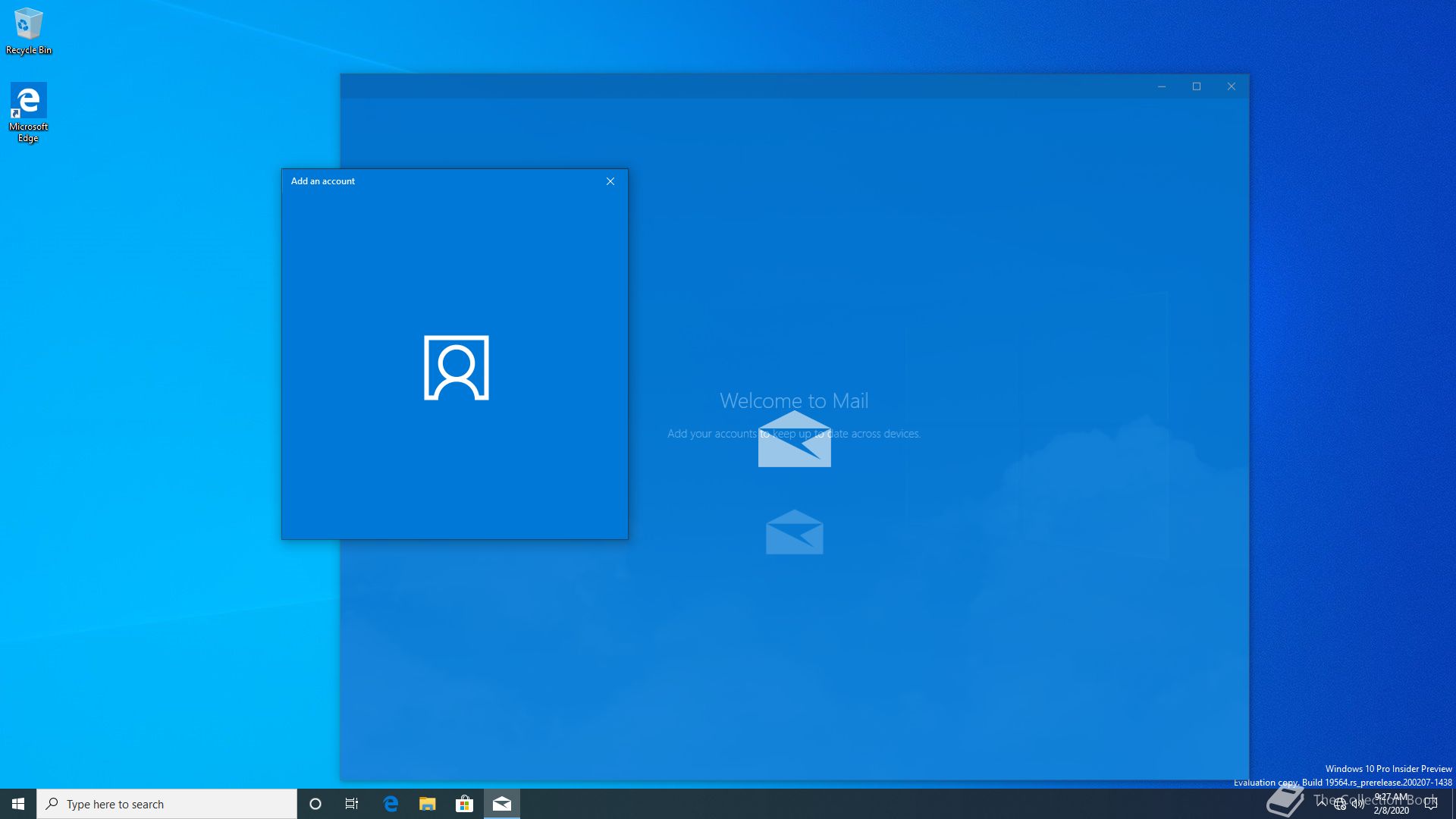Open the network status tray icon
Image resolution: width=1456 pixels, height=819 pixels.
click(1340, 804)
